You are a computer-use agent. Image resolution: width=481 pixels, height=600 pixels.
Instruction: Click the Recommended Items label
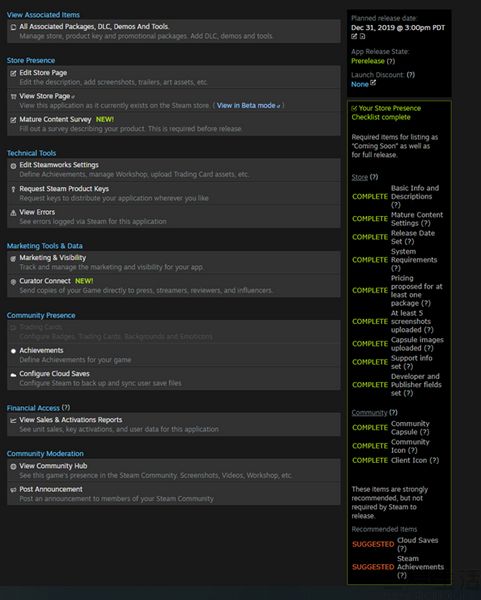pos(384,529)
